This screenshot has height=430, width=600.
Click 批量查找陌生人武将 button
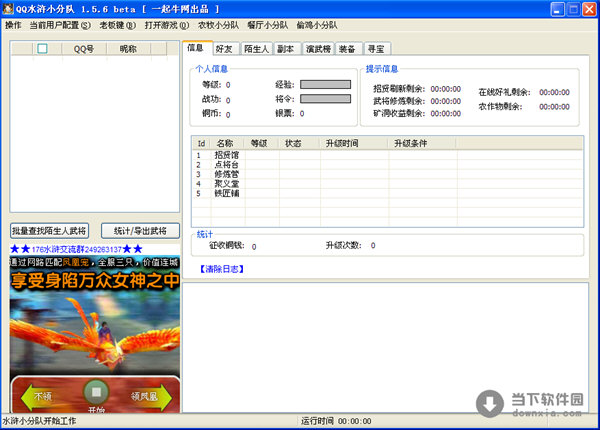pyautogui.click(x=49, y=231)
